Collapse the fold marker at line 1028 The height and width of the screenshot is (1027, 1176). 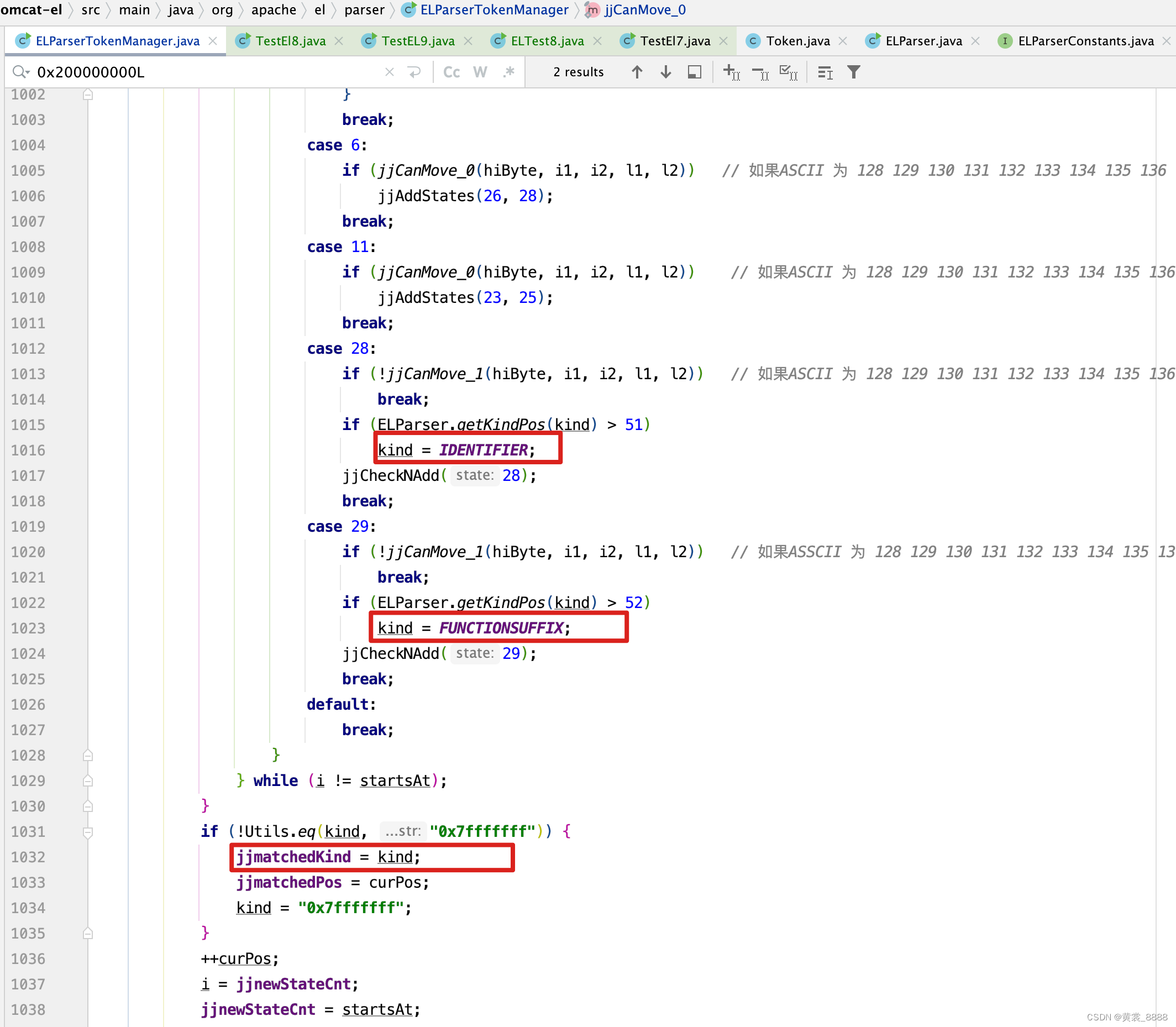tap(88, 756)
